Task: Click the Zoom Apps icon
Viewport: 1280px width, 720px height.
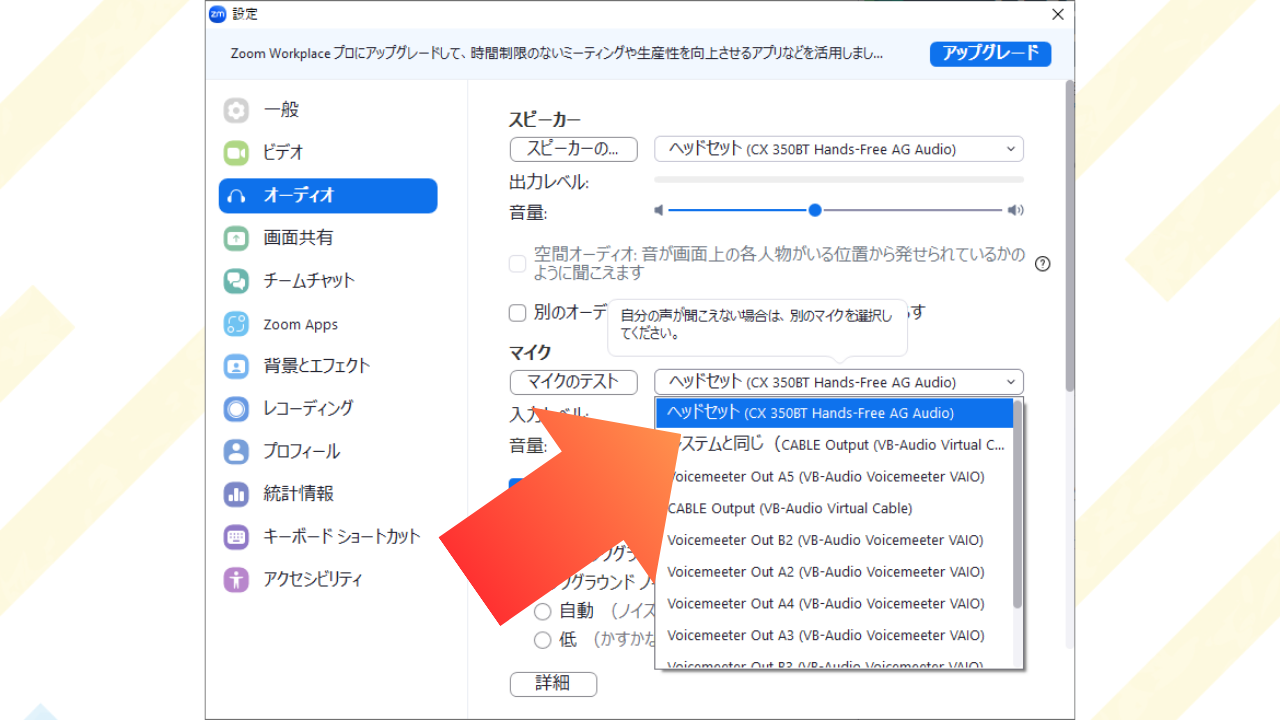Action: 236,324
